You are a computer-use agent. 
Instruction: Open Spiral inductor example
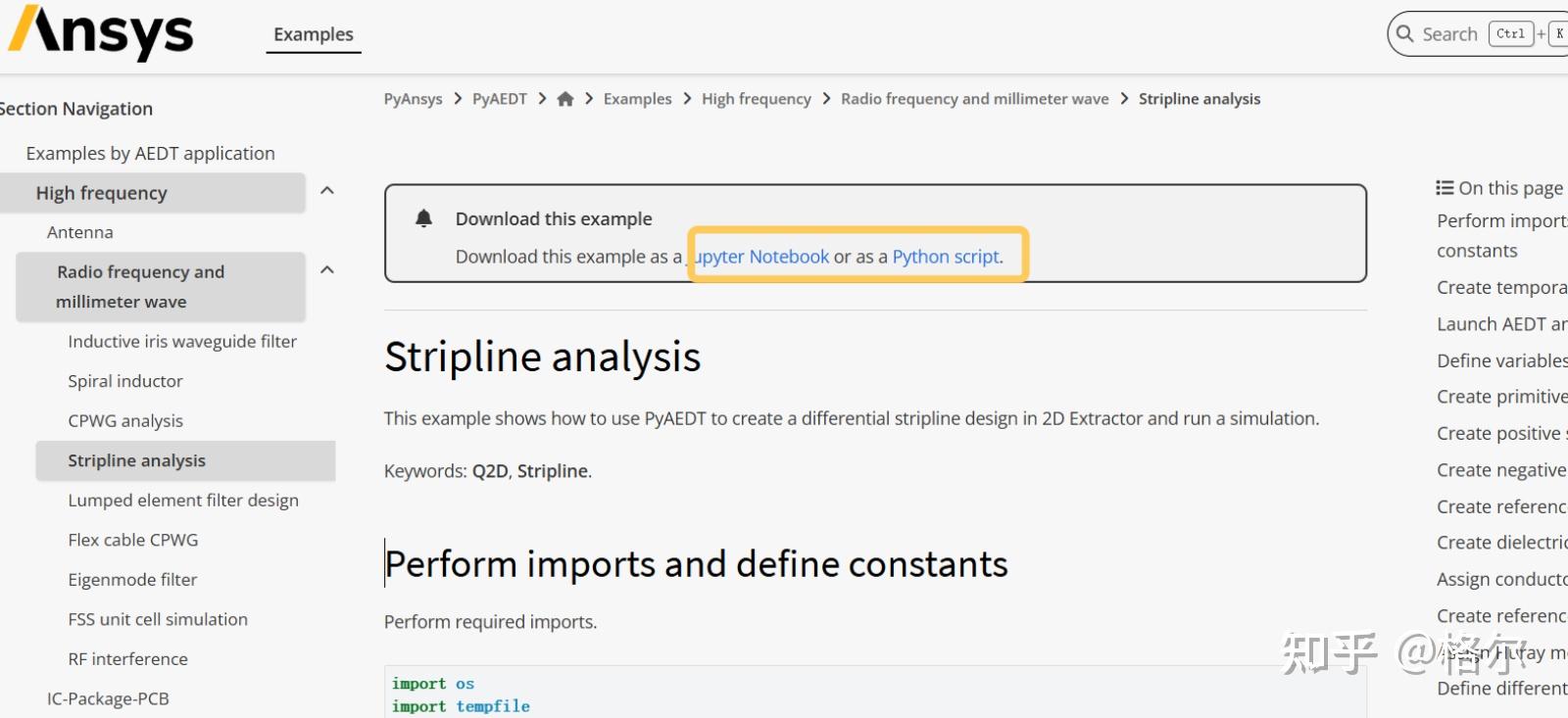coord(125,381)
